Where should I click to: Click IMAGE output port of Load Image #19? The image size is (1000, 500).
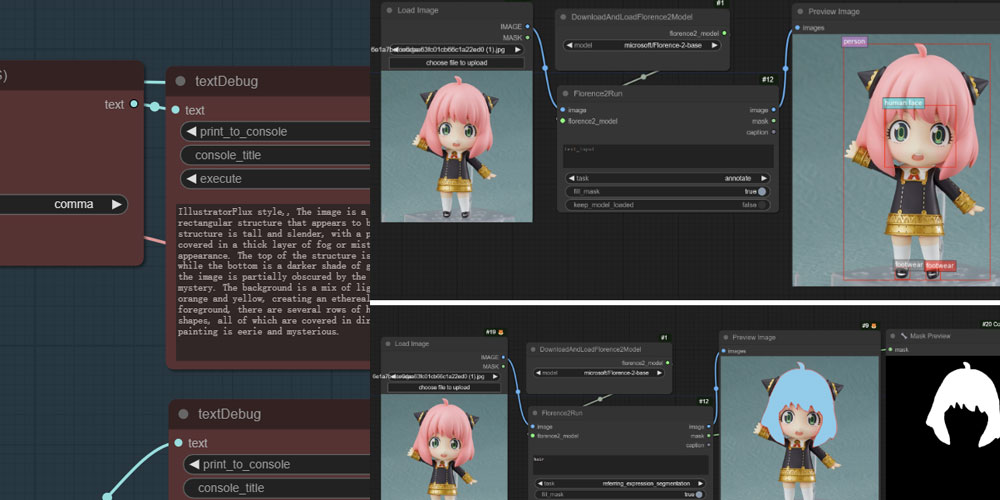point(503,357)
